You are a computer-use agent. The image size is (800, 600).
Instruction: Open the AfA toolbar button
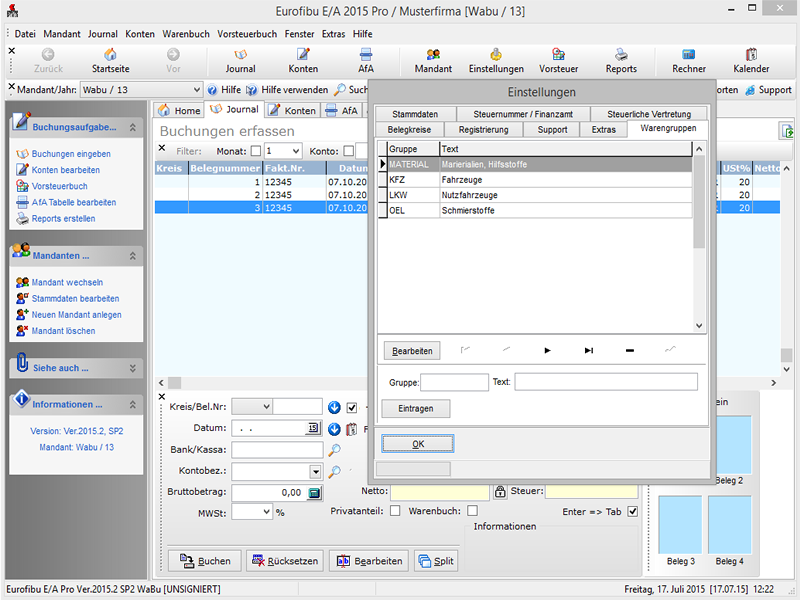(366, 61)
